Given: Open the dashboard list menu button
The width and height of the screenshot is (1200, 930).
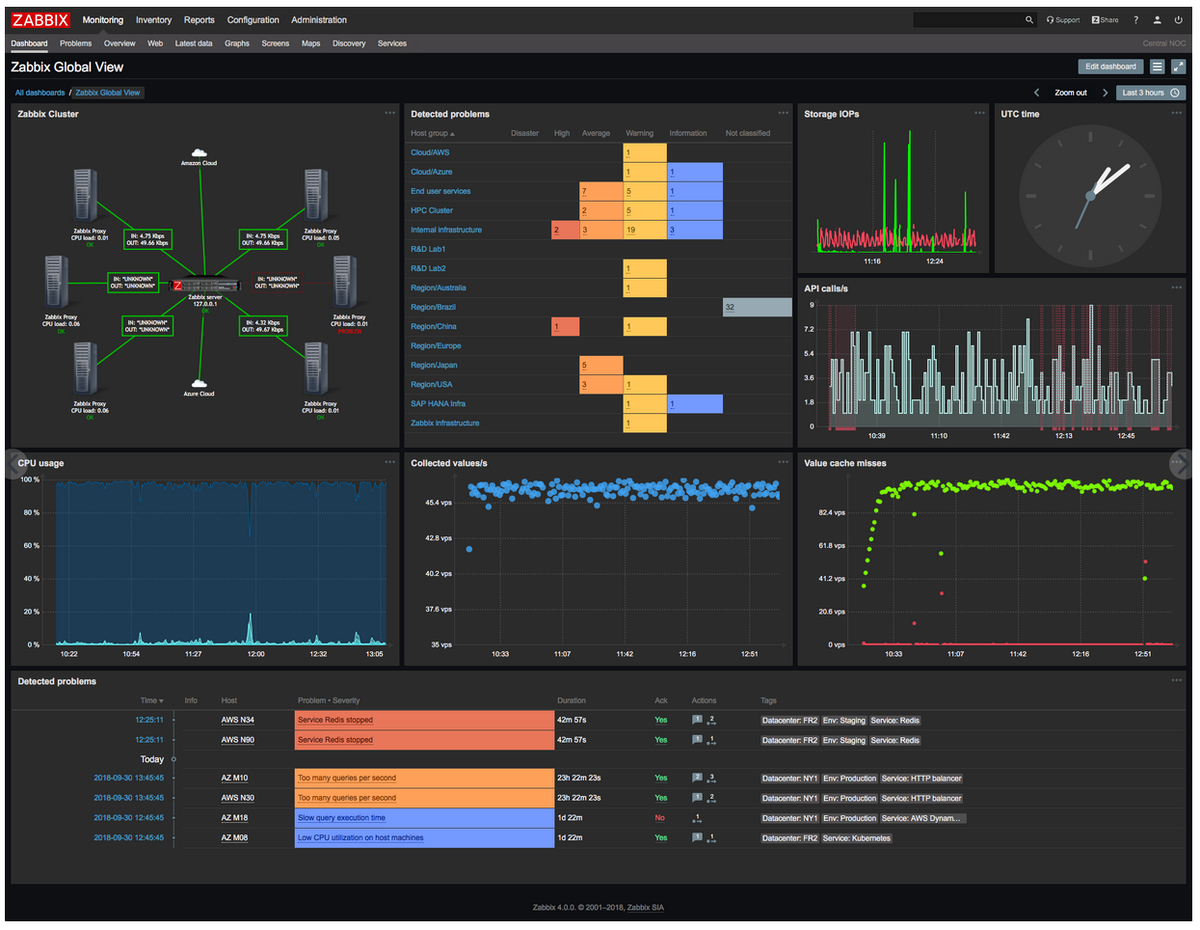Looking at the screenshot, I should point(1157,66).
